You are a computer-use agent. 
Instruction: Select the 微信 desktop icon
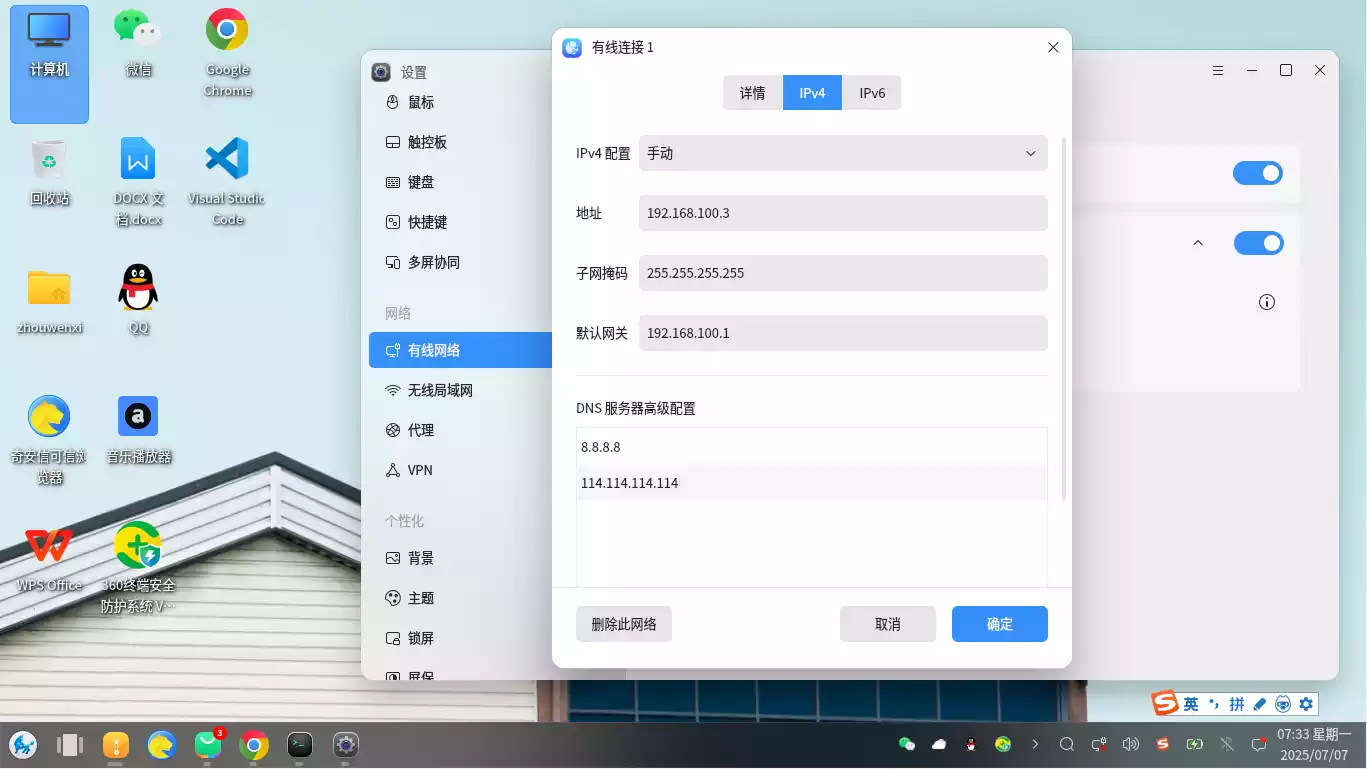[138, 43]
